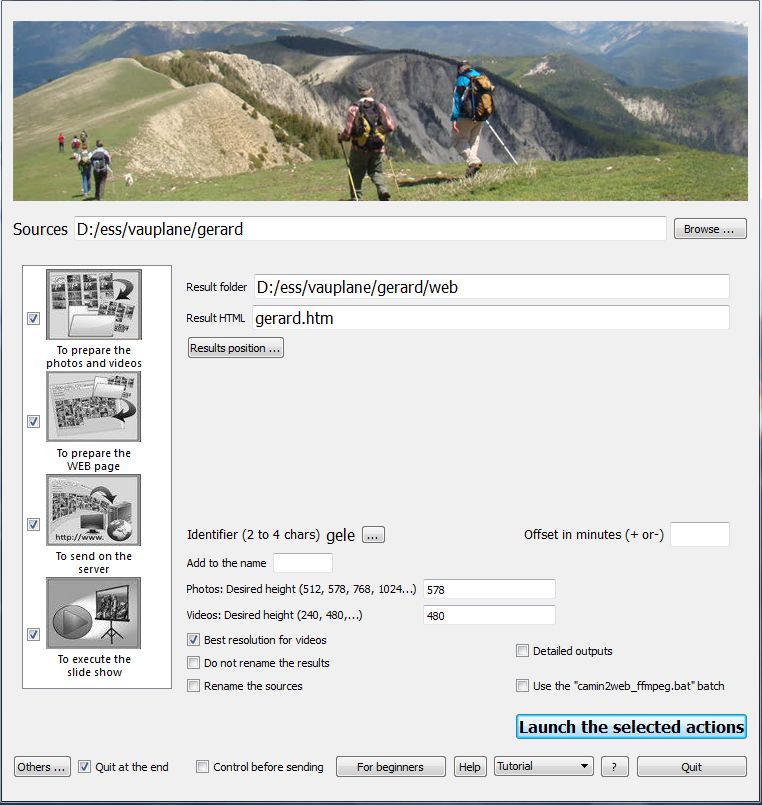Enable Detailed outputs option
The image size is (762, 805).
click(522, 651)
